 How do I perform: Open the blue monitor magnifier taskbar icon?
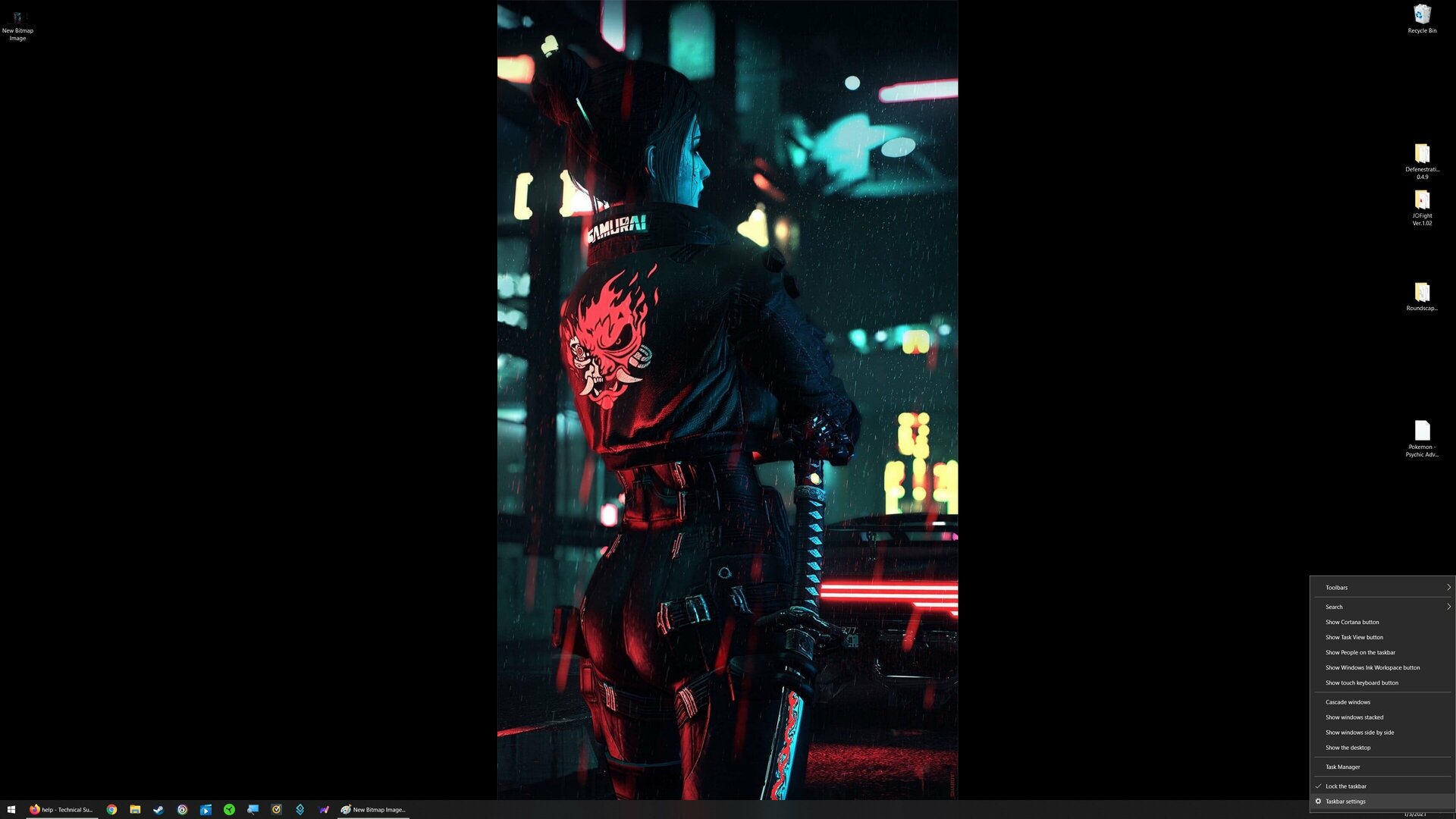[253, 809]
